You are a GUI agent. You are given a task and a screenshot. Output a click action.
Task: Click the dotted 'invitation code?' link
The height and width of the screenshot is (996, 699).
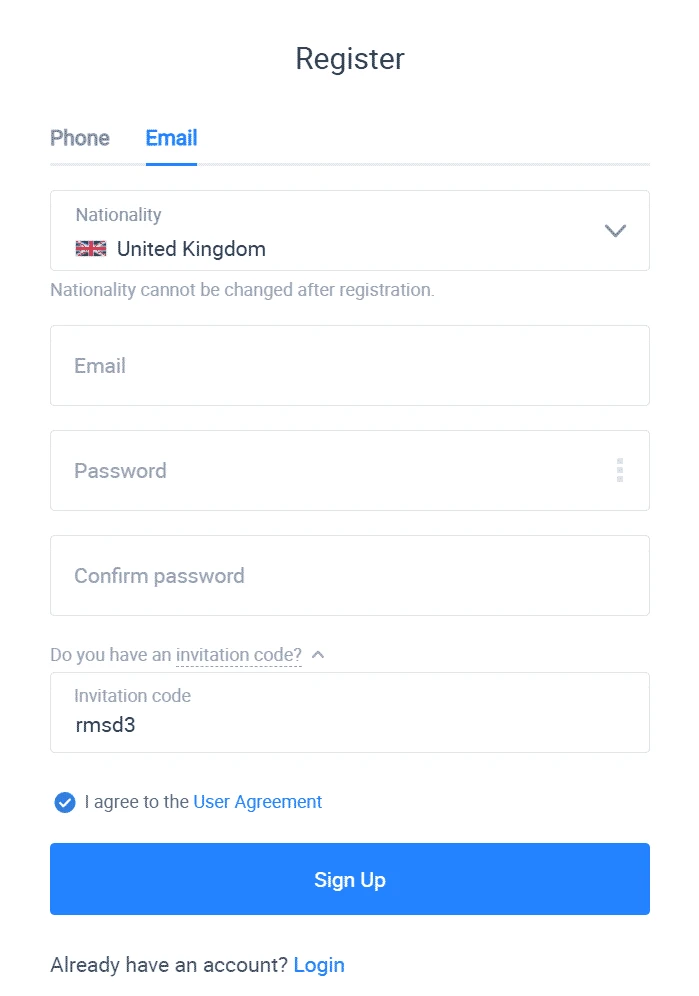(x=238, y=654)
